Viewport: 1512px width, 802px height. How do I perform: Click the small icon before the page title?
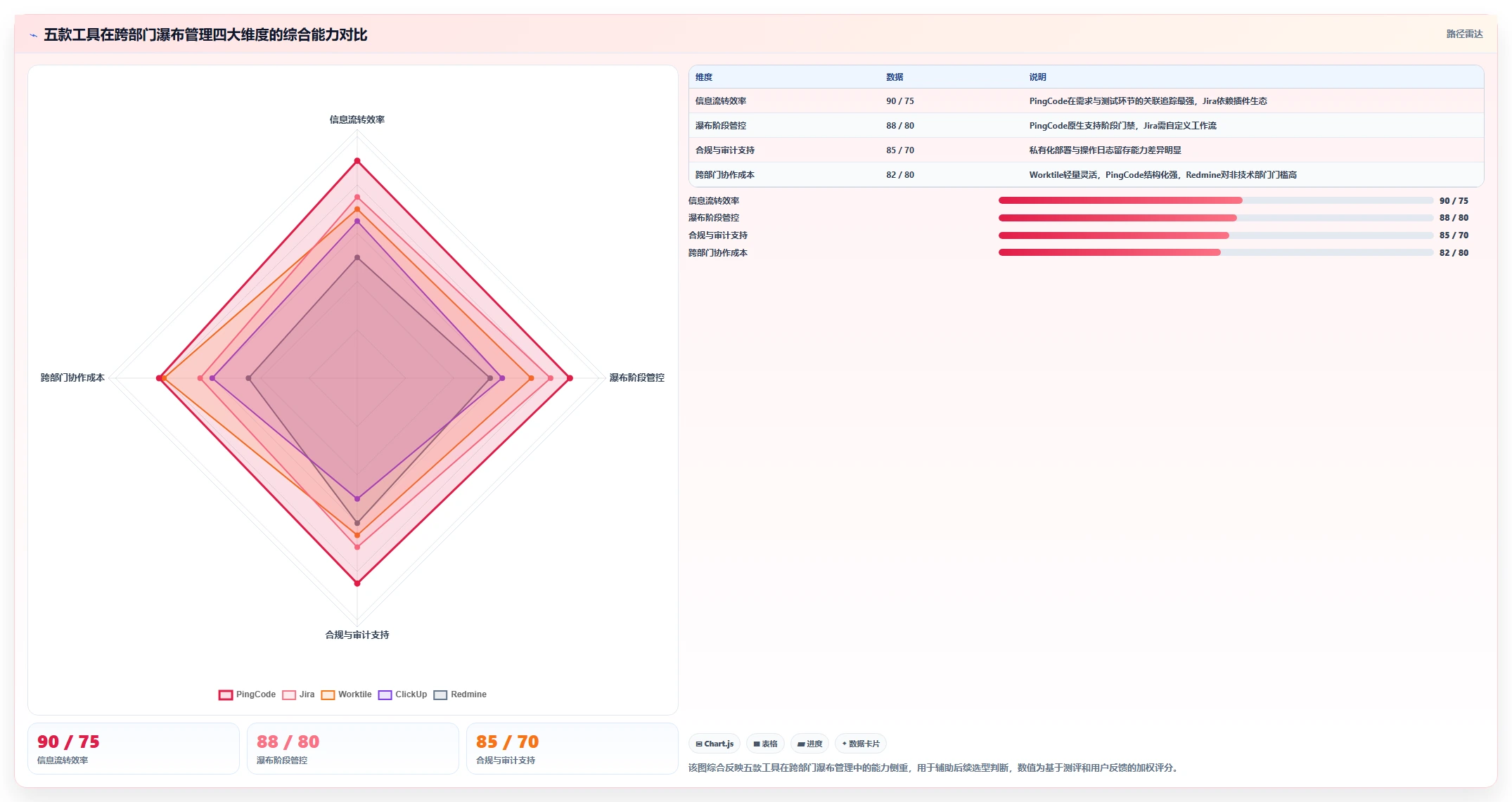(33, 35)
